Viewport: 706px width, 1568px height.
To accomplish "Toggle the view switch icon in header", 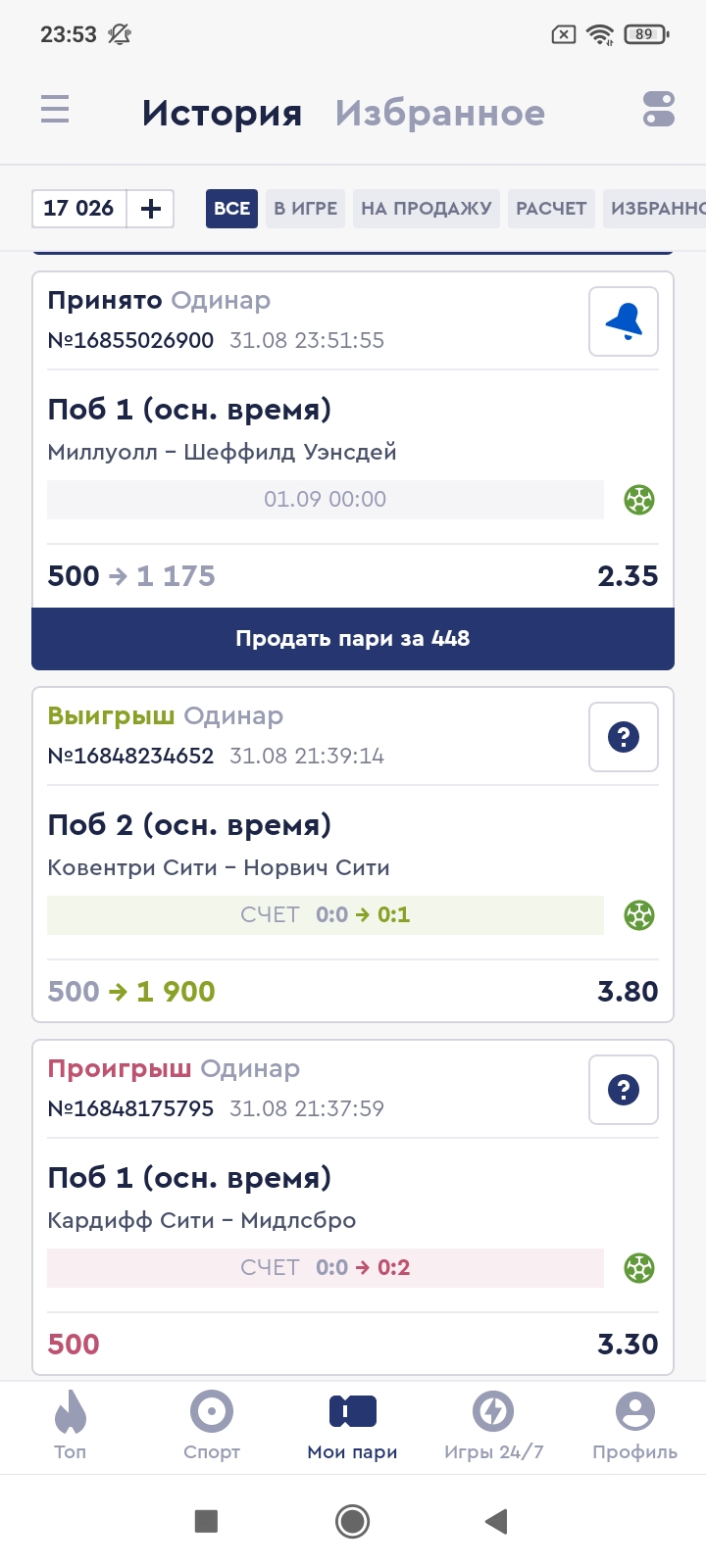I will click(x=658, y=110).
